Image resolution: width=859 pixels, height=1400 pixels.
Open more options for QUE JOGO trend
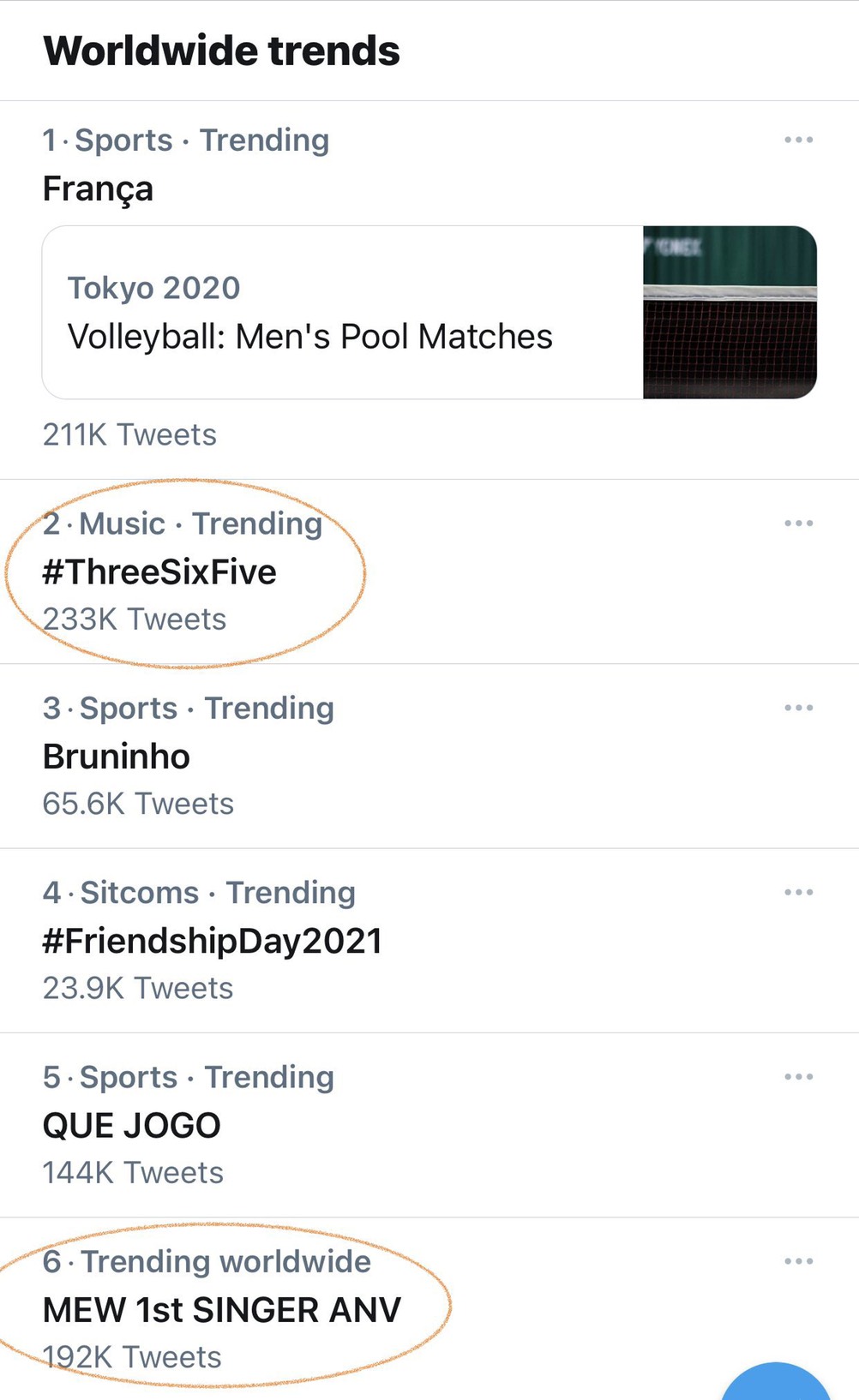(x=798, y=1077)
